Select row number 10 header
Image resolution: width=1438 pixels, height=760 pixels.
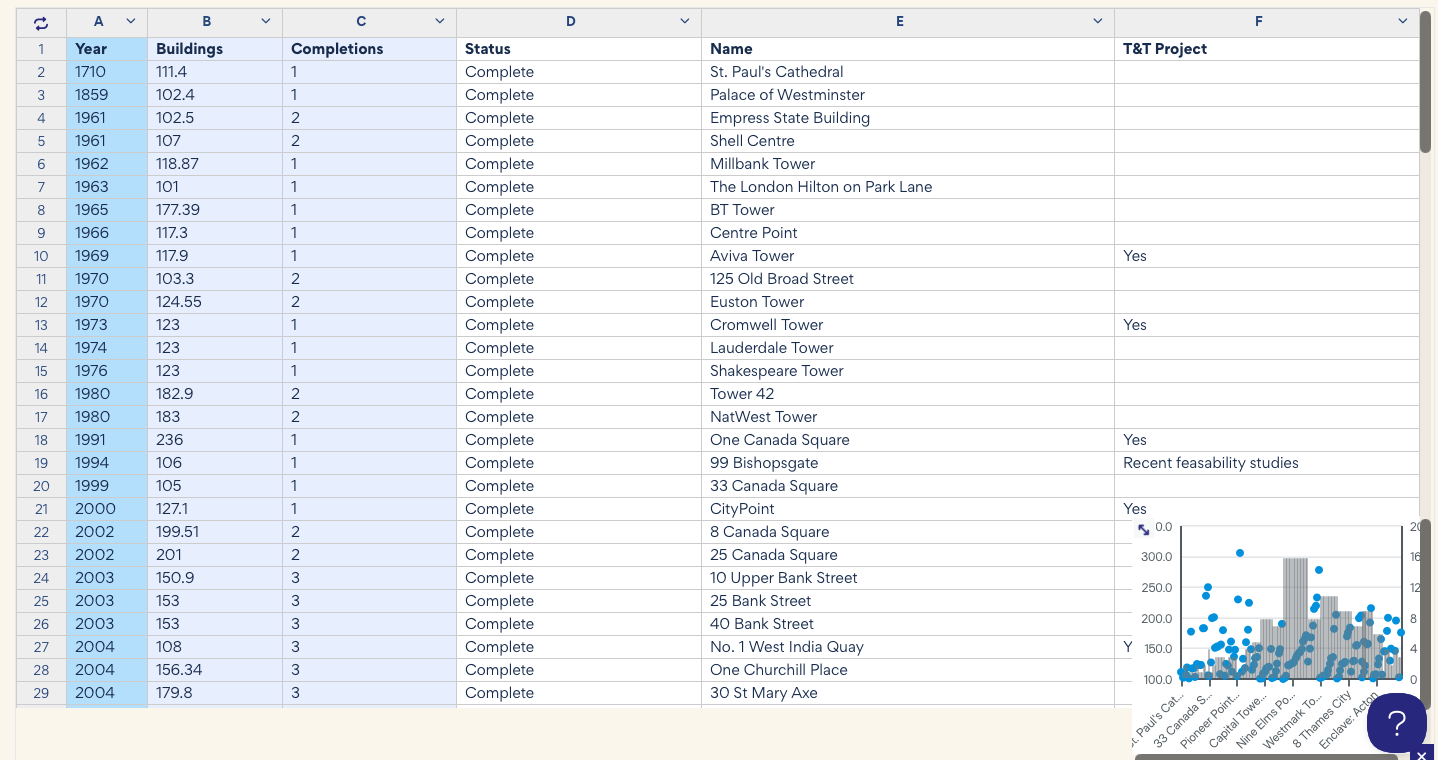pos(41,256)
